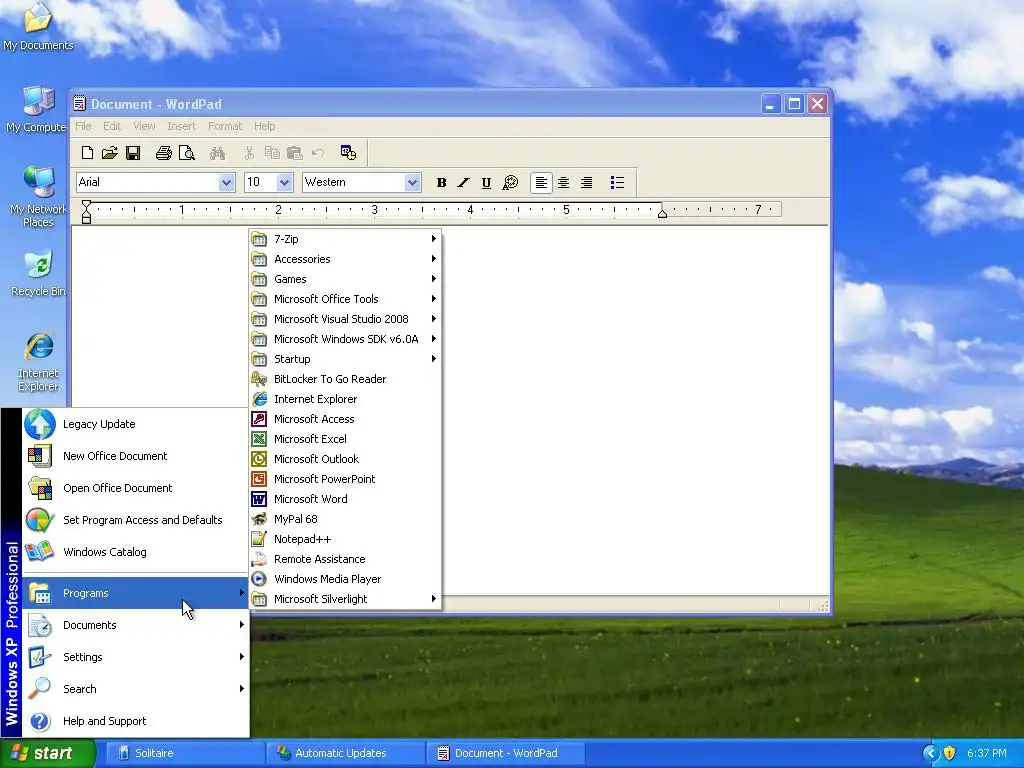
Task: Launch Windows Media Player
Action: point(345,579)
